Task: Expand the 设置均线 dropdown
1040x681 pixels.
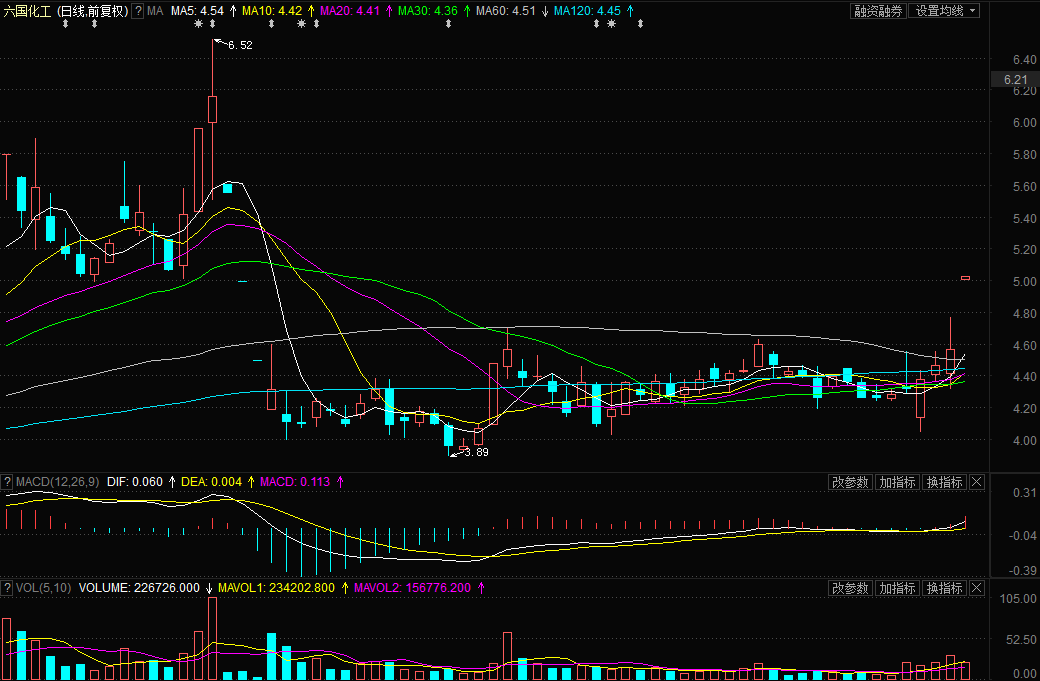Action: click(973, 11)
